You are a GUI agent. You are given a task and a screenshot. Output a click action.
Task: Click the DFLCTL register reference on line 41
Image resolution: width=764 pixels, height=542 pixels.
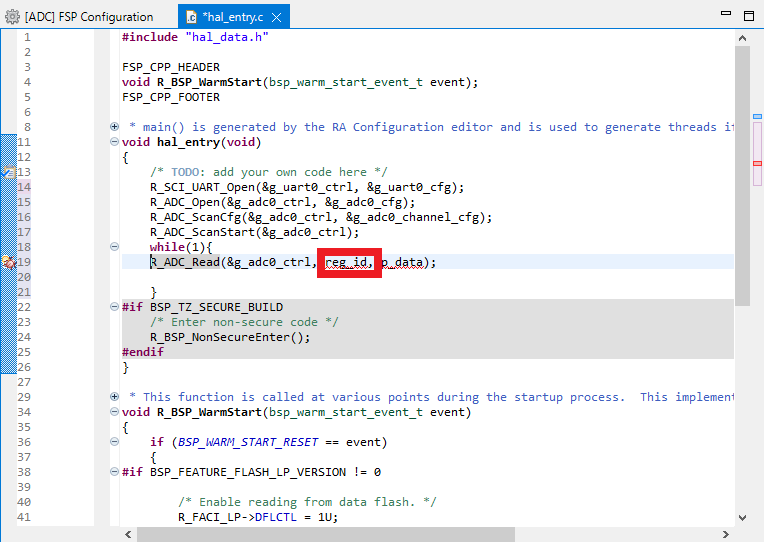[x=276, y=517]
